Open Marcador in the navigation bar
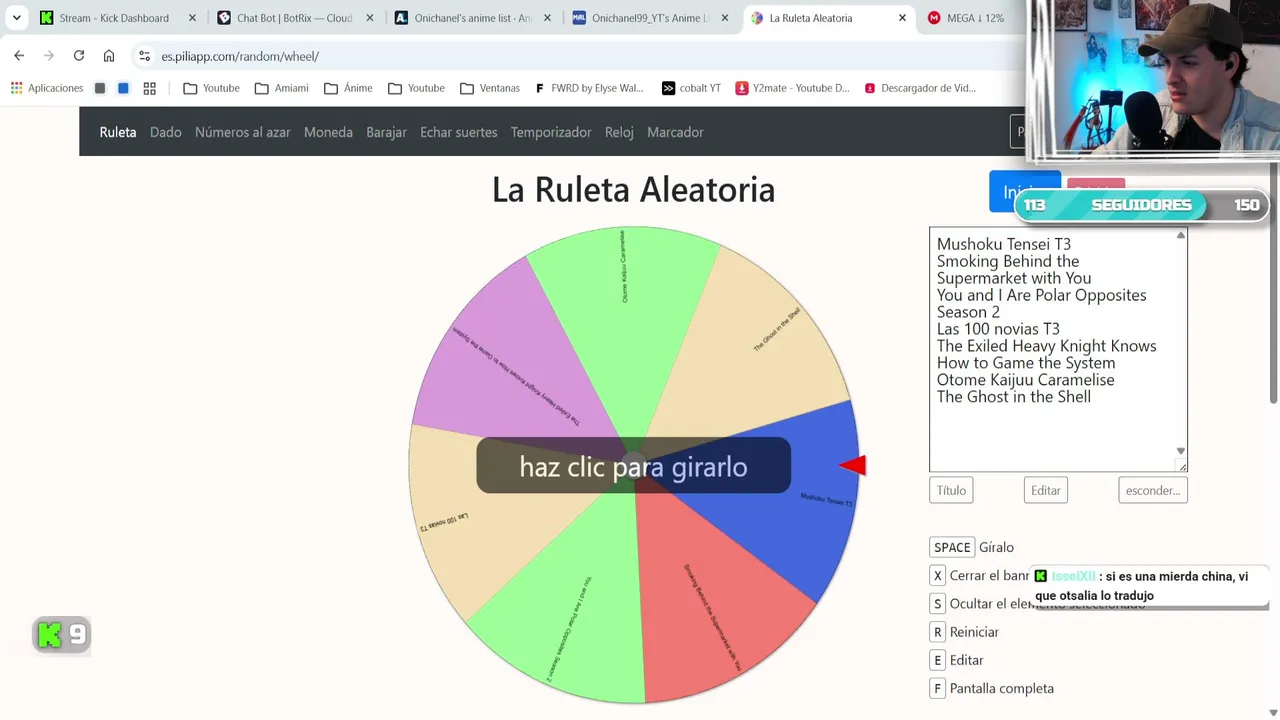 click(x=675, y=132)
